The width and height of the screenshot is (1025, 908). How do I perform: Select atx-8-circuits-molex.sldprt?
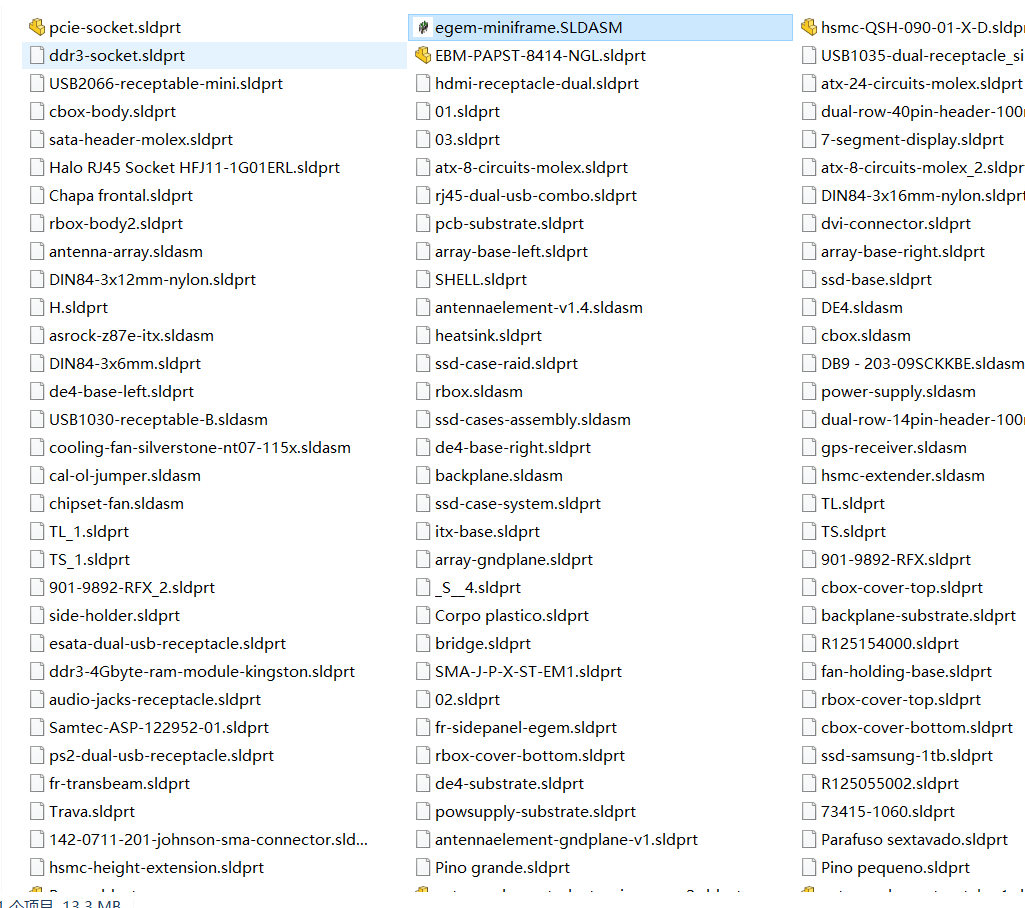531,167
